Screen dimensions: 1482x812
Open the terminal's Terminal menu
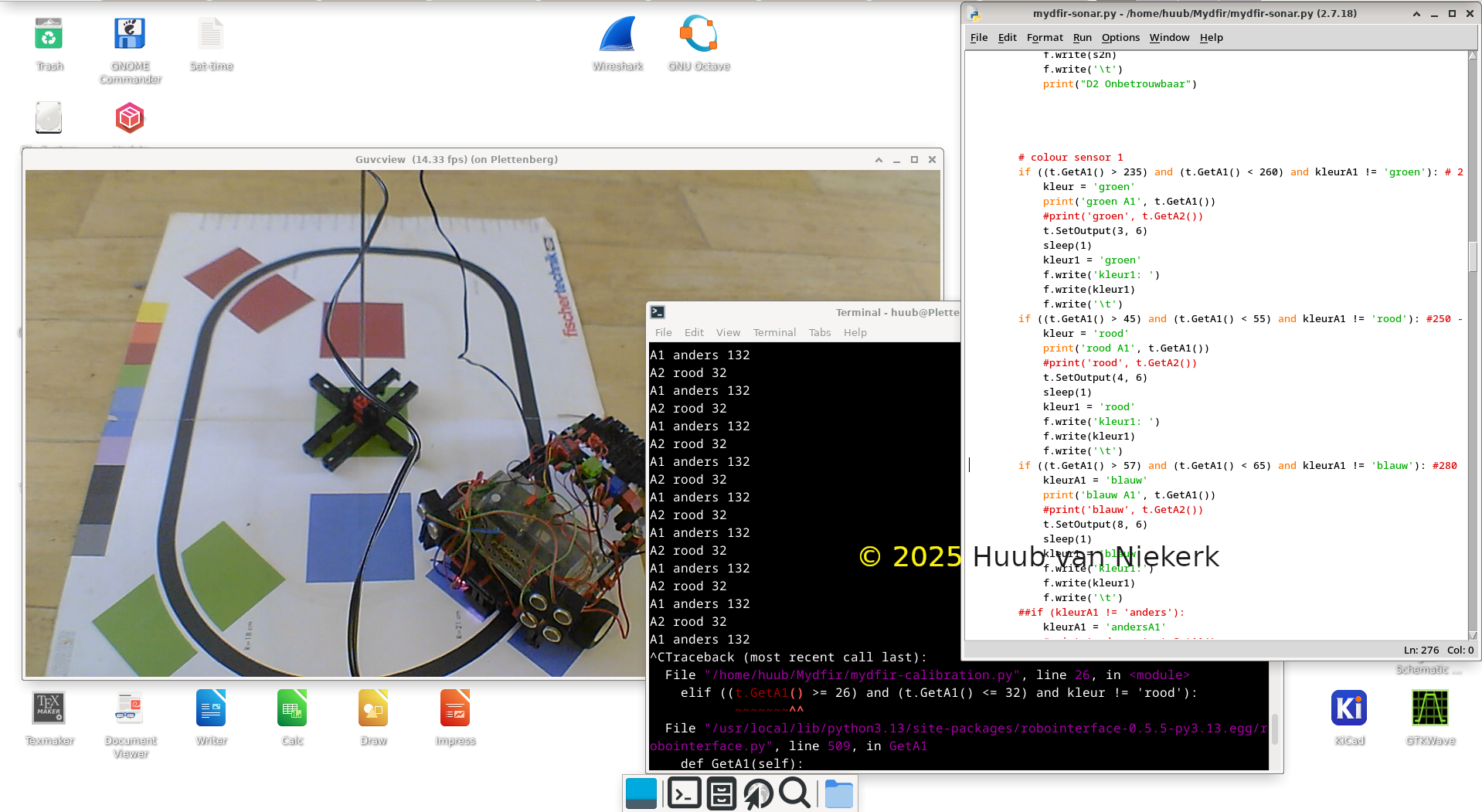coord(774,332)
